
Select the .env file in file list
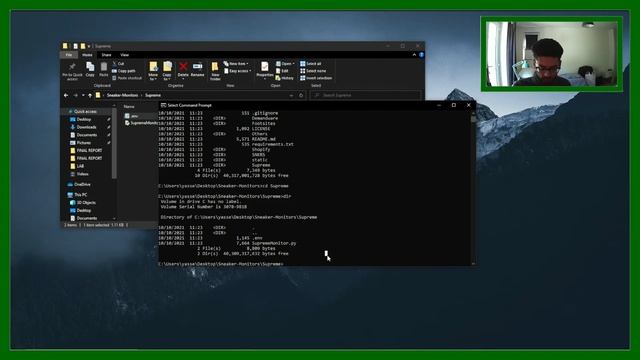click(131, 116)
